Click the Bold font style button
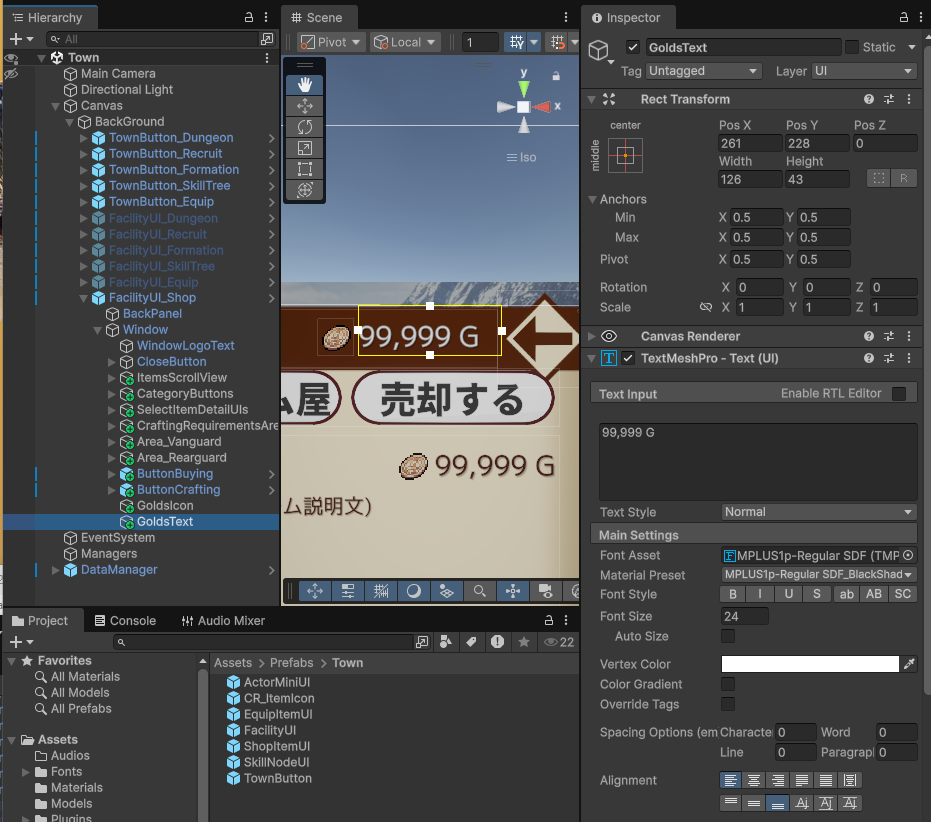931x822 pixels. (732, 595)
